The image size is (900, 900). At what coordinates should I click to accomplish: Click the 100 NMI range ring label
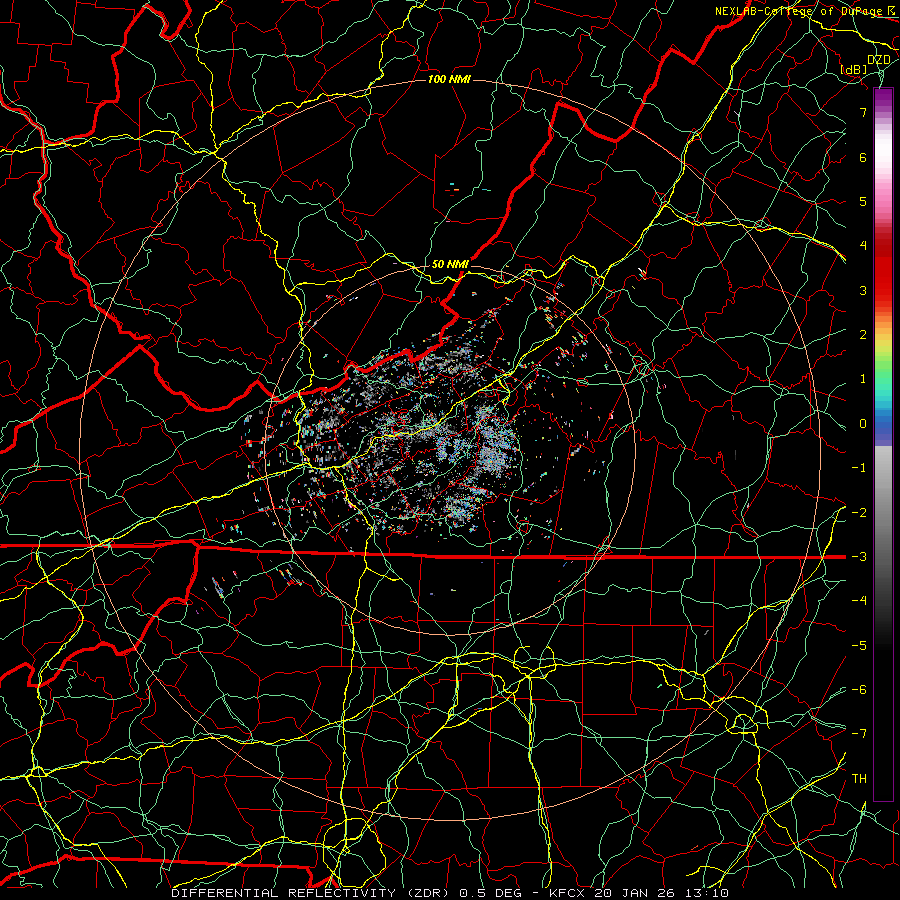click(x=449, y=79)
